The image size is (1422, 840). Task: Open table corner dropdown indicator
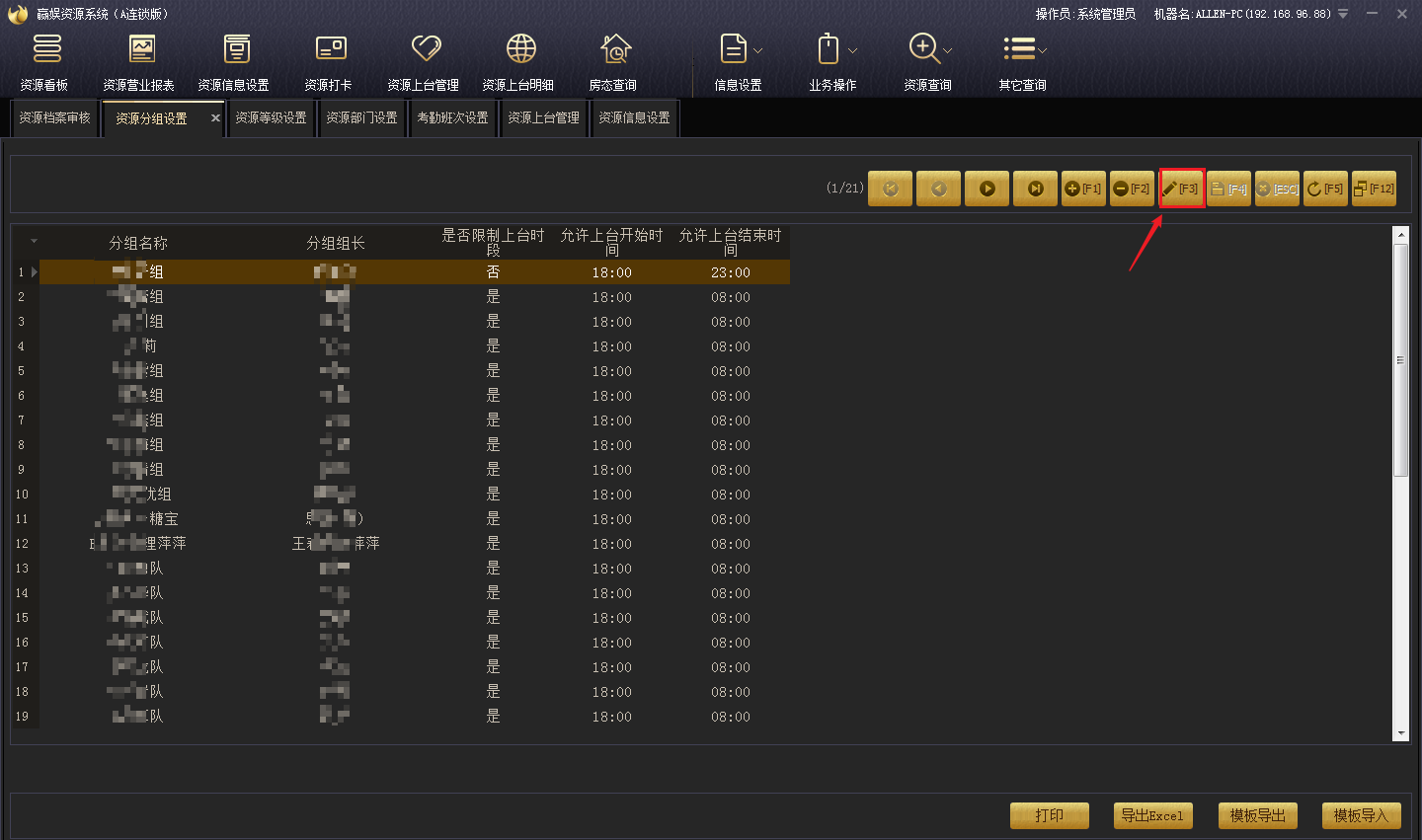pos(34,241)
